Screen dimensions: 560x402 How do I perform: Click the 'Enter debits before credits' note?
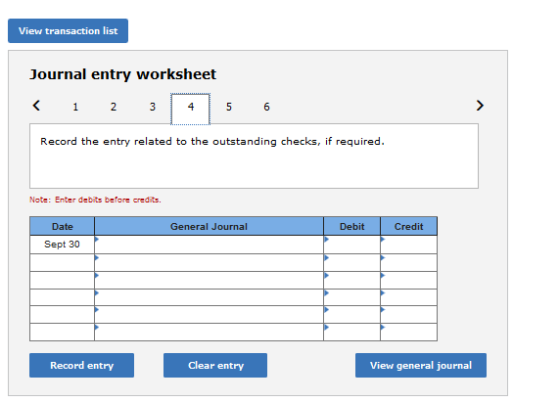[95, 200]
